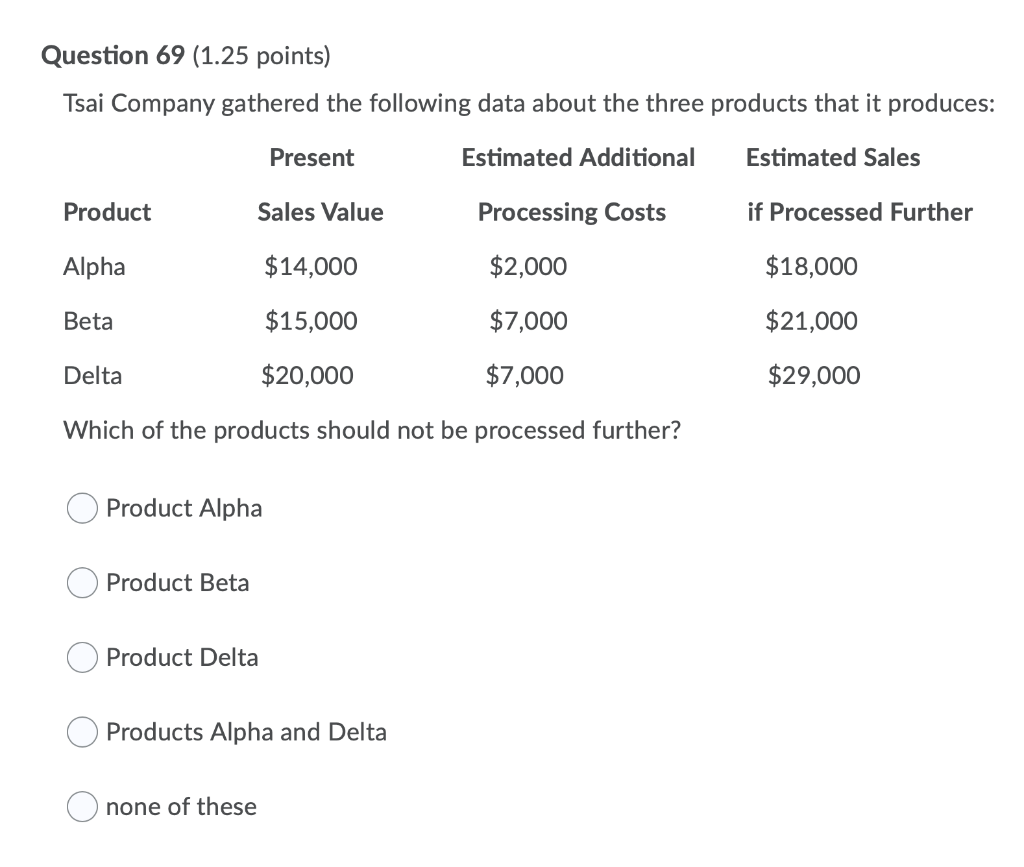The width and height of the screenshot is (1024, 867).
Task: Select the Product Delta radio button
Action: 82,657
